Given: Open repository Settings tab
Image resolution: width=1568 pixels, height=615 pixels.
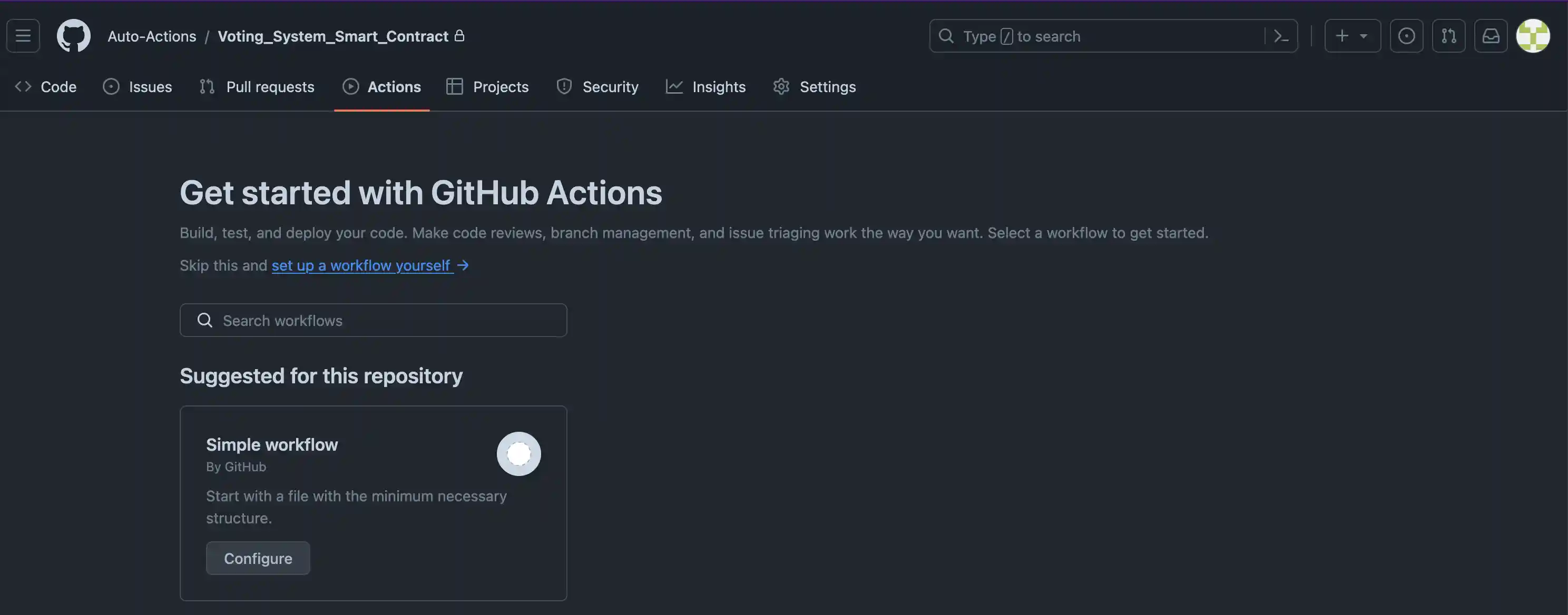Looking at the screenshot, I should [815, 87].
